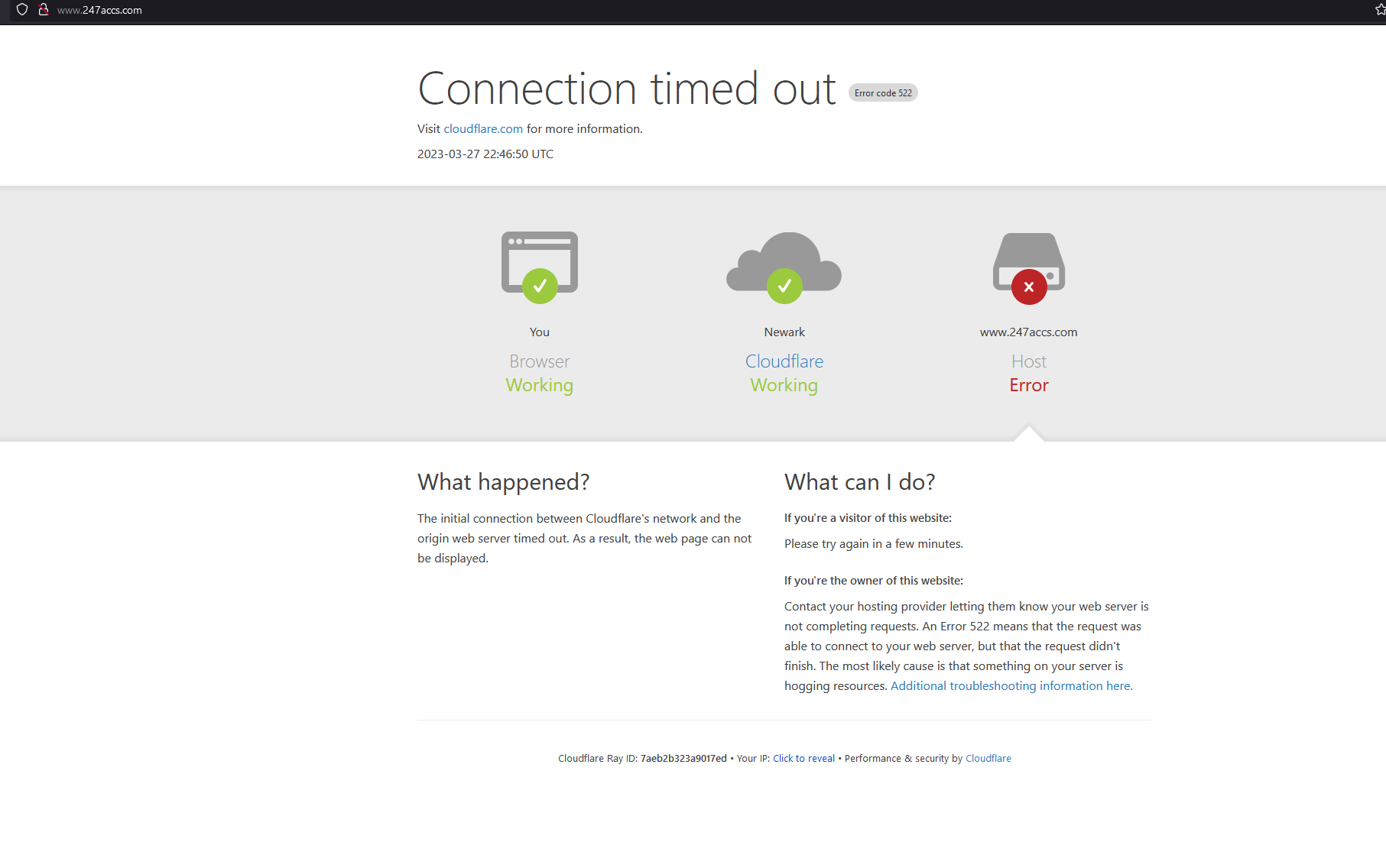Open the Cloudflare link under Newark

pos(784,361)
